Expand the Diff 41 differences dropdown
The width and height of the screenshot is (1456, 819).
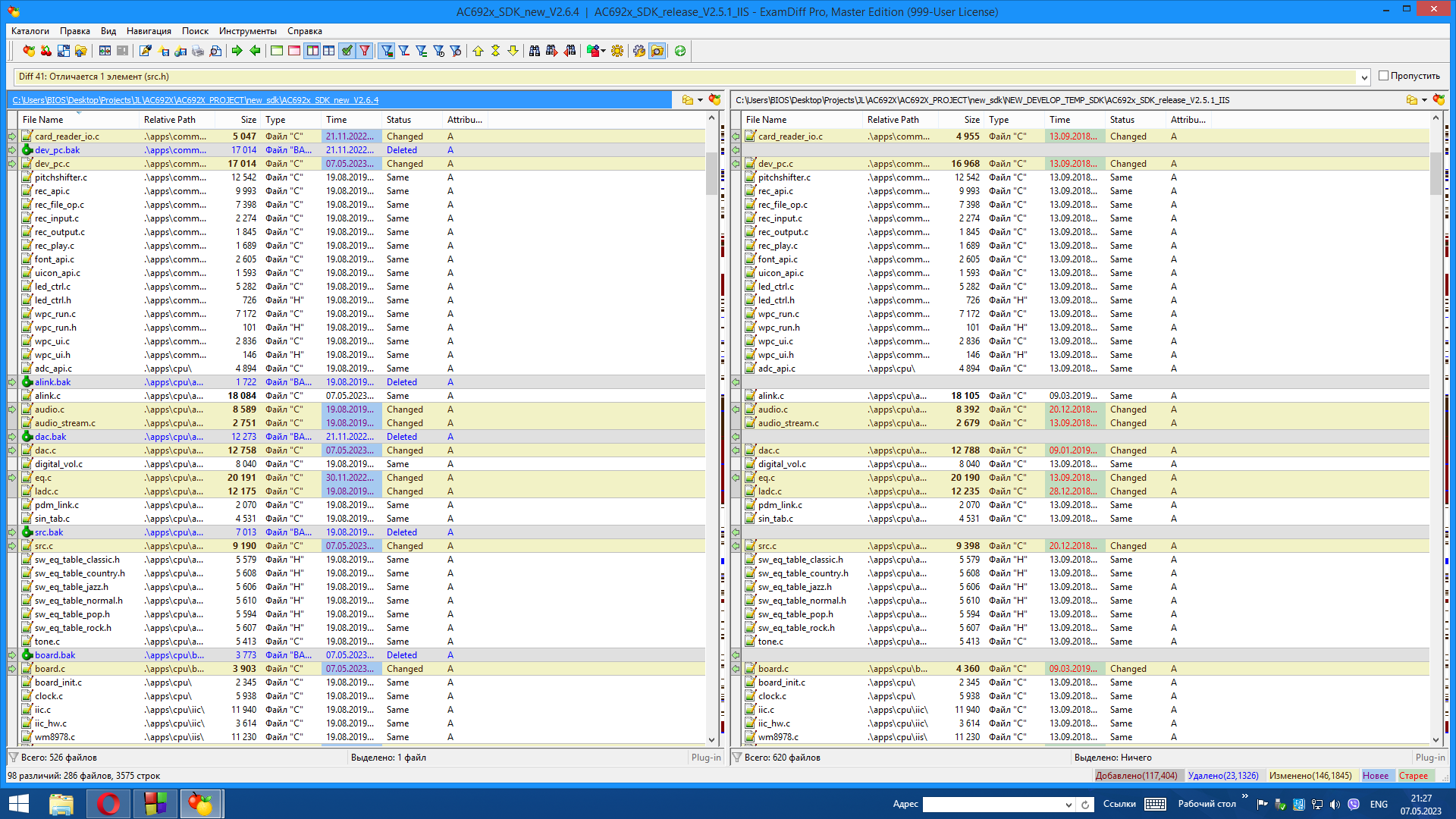1364,77
